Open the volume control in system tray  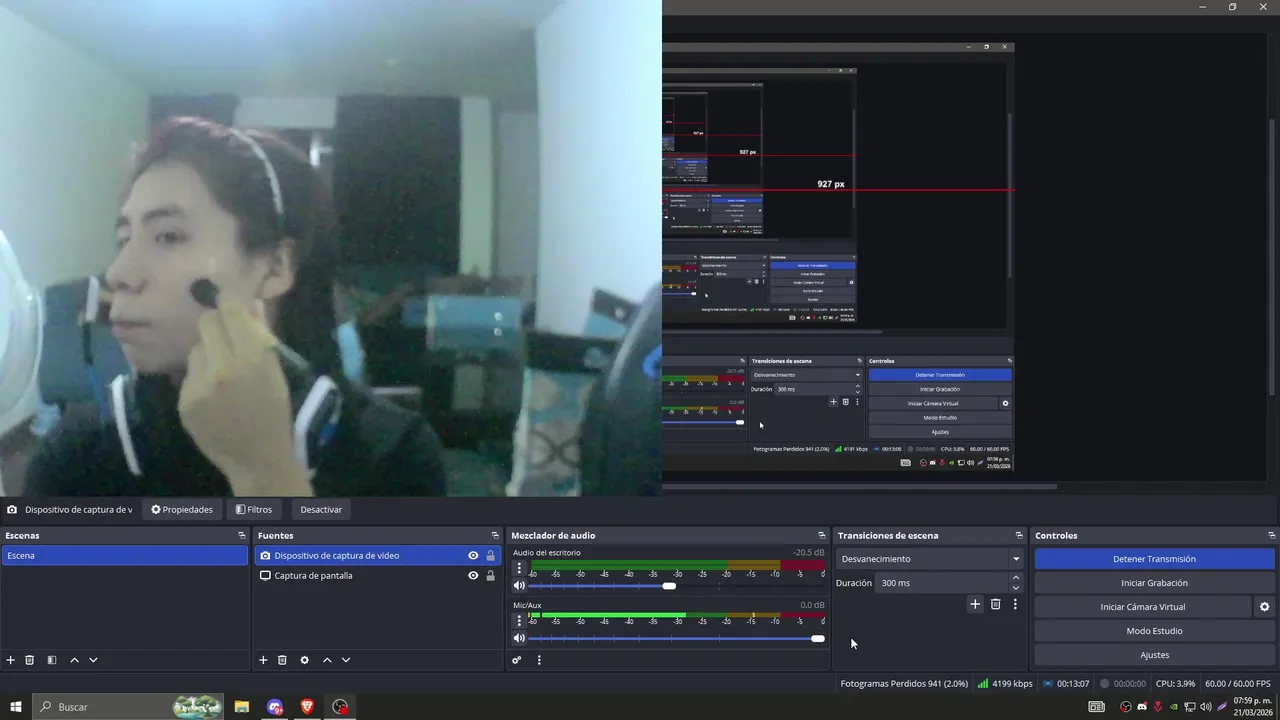[1206, 707]
